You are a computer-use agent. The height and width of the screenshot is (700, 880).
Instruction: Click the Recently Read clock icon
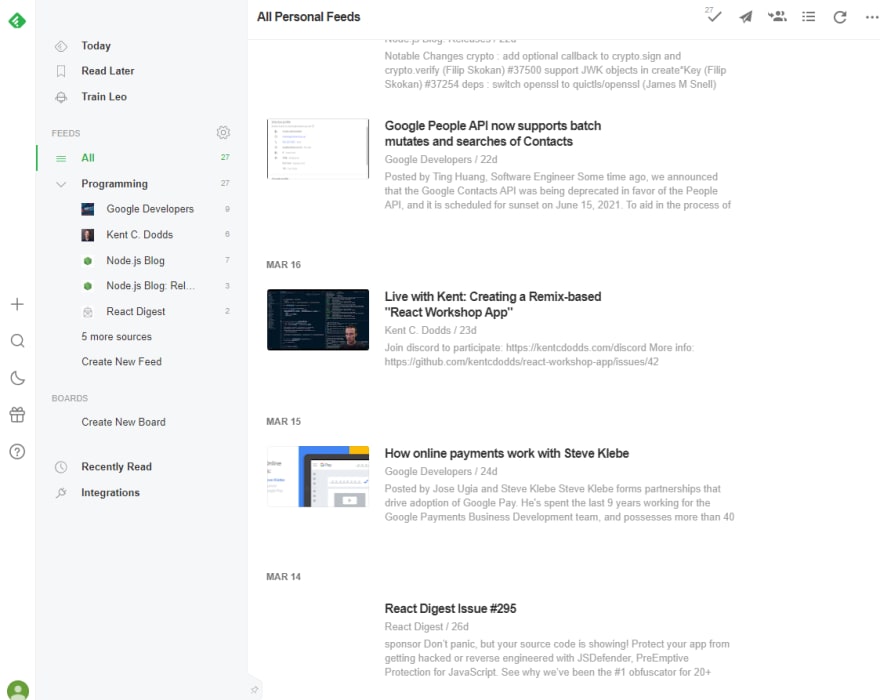(61, 467)
